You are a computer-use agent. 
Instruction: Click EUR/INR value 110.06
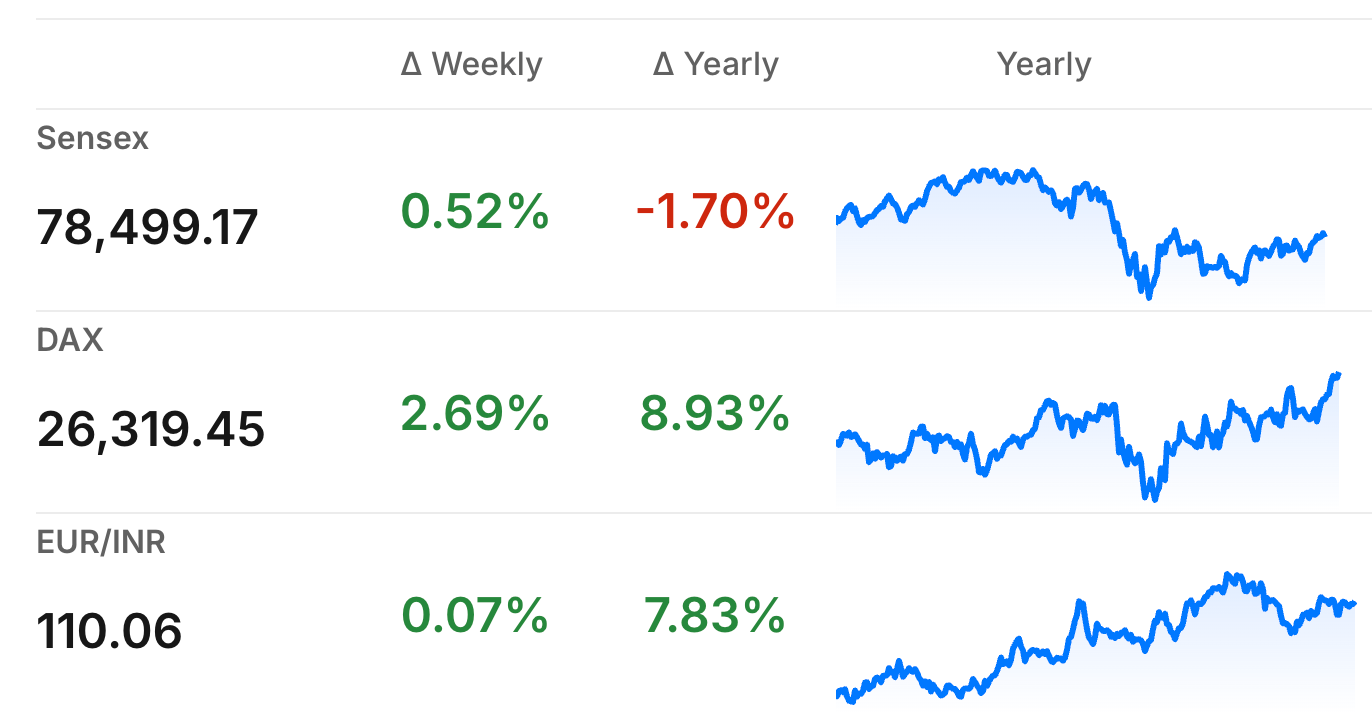pos(110,632)
